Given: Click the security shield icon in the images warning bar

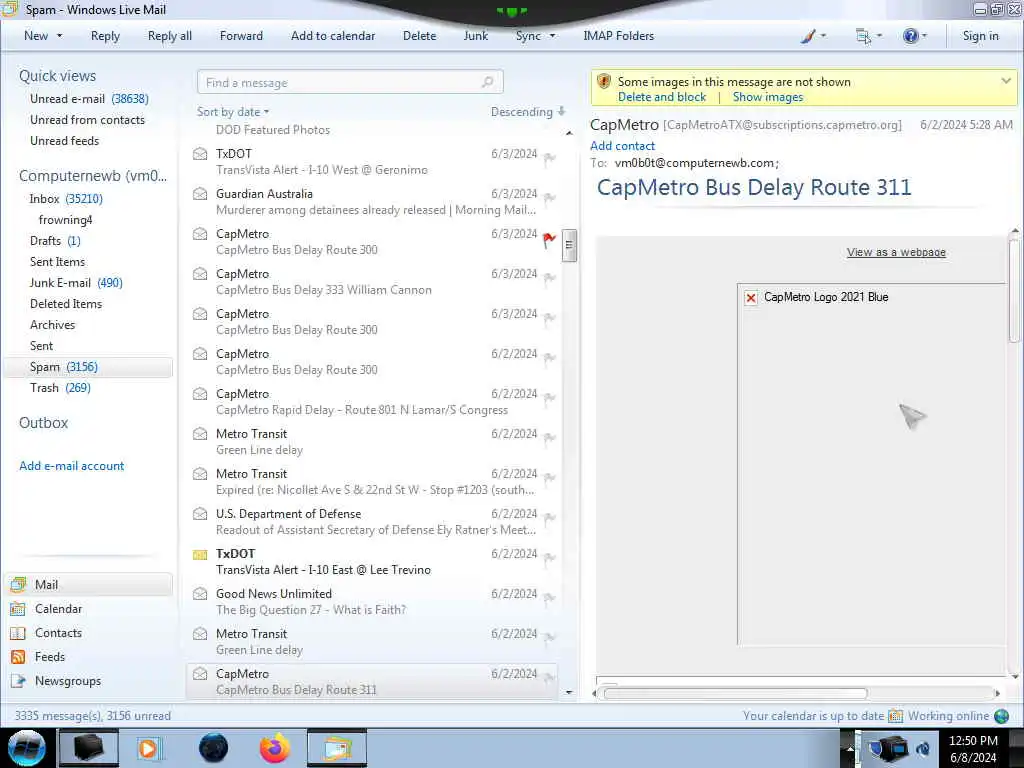Looking at the screenshot, I should coord(604,82).
